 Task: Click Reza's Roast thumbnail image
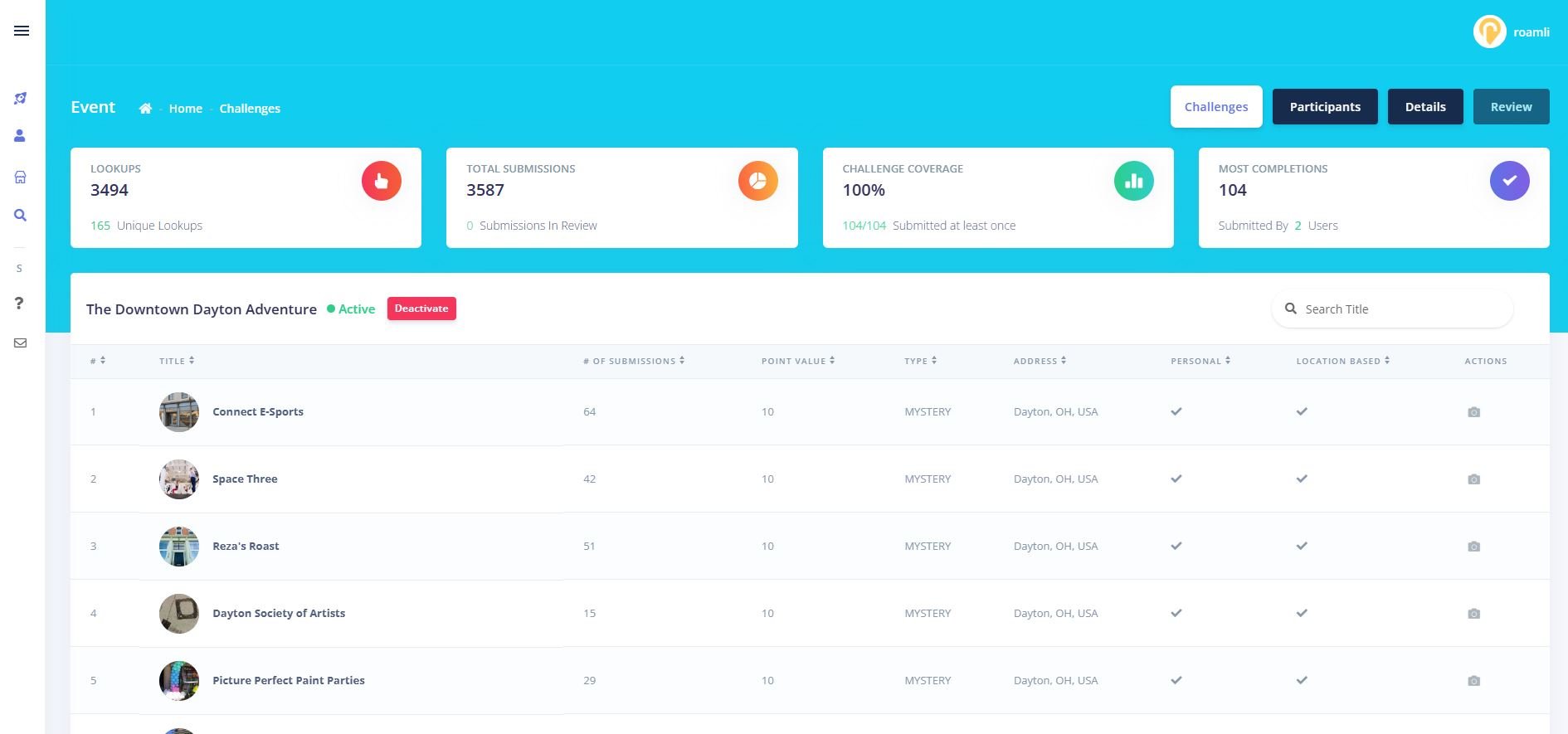(x=179, y=547)
